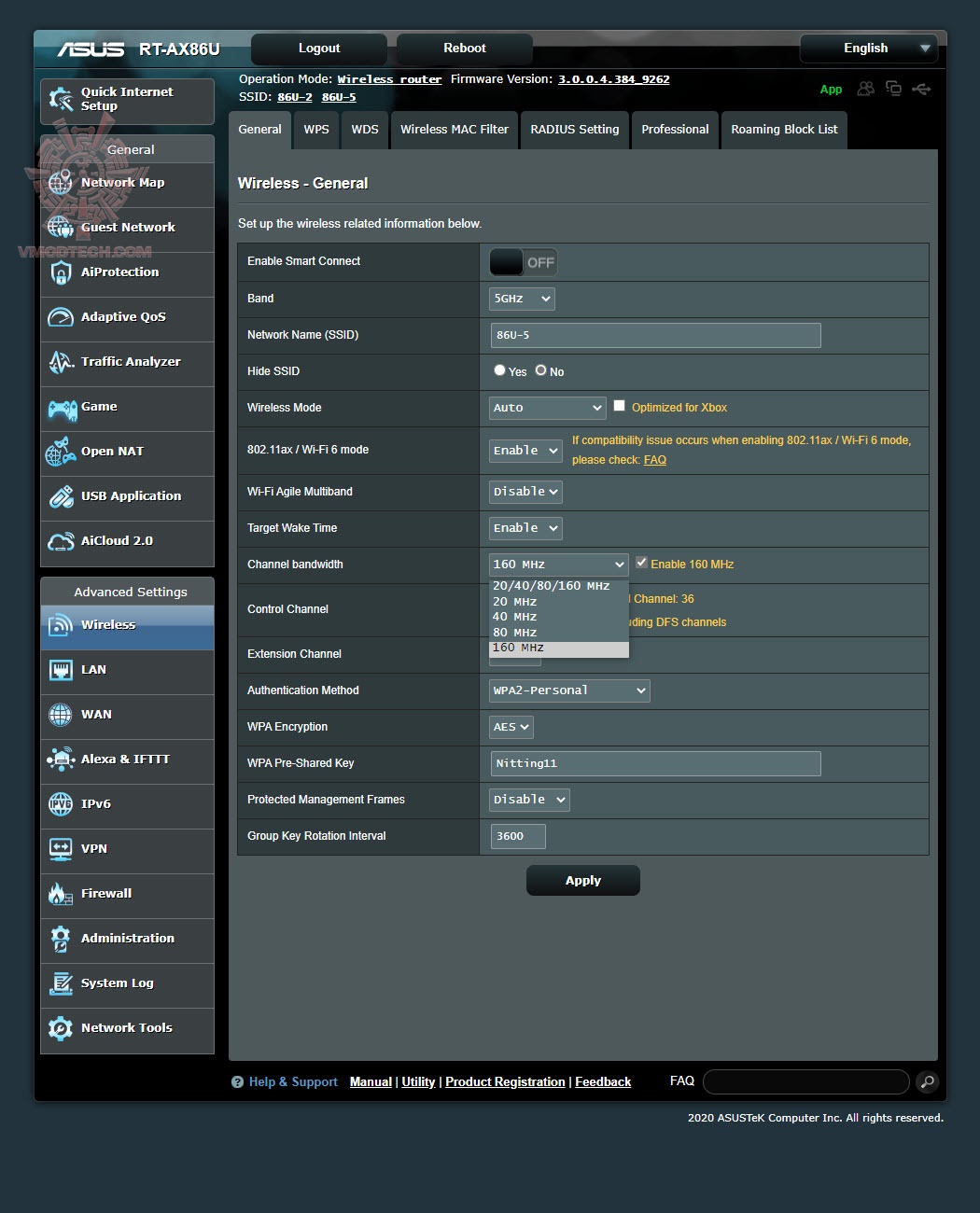980x1213 pixels.
Task: Switch to the WPS tab
Action: pos(316,130)
